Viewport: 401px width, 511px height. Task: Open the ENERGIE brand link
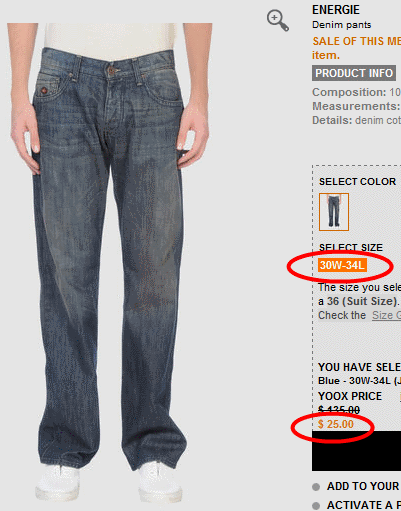click(x=336, y=10)
